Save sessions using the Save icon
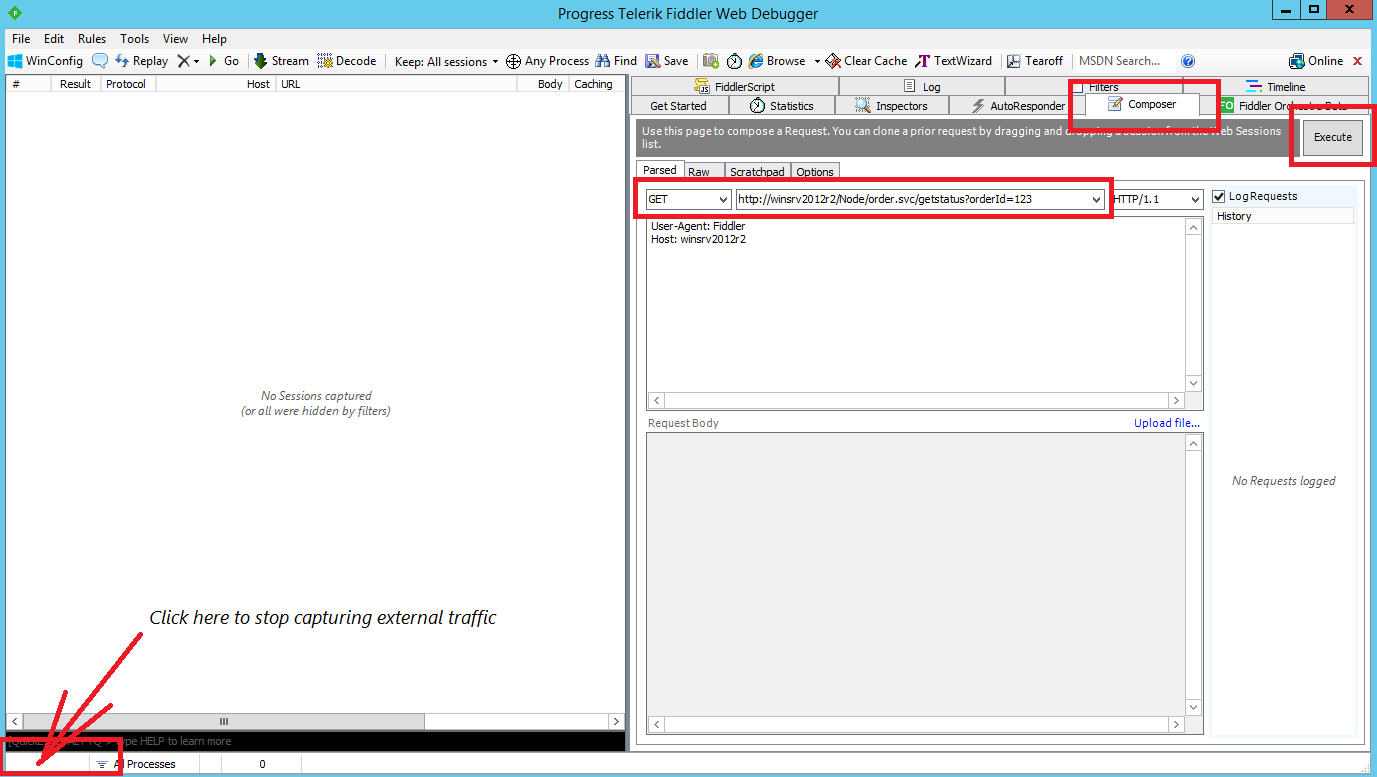Image resolution: width=1377 pixels, height=777 pixels. [667, 61]
